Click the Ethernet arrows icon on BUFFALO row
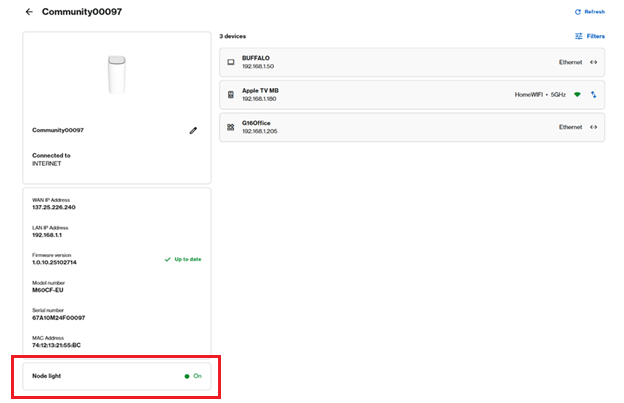 coord(593,62)
